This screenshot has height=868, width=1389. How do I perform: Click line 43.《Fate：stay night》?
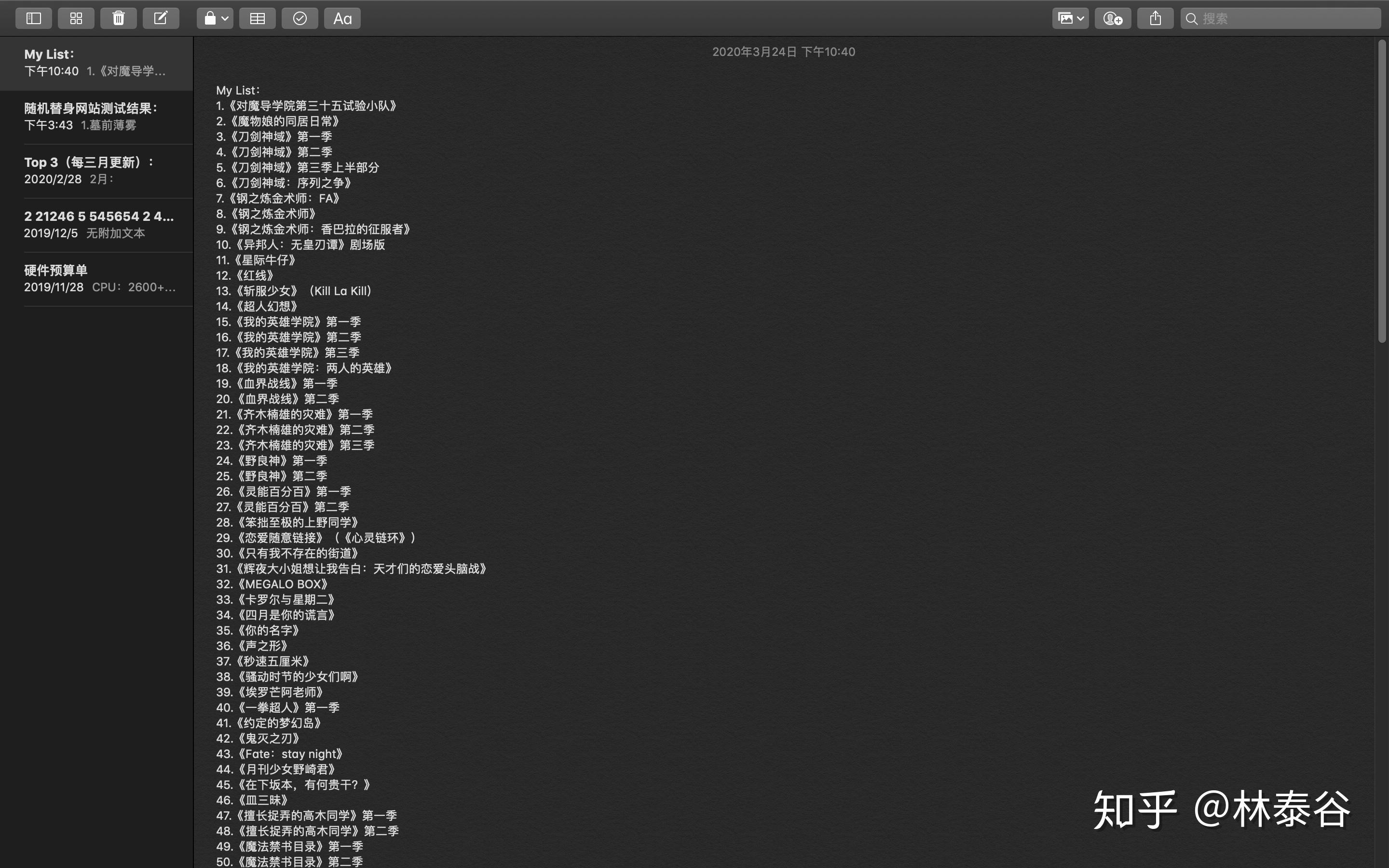(280, 754)
